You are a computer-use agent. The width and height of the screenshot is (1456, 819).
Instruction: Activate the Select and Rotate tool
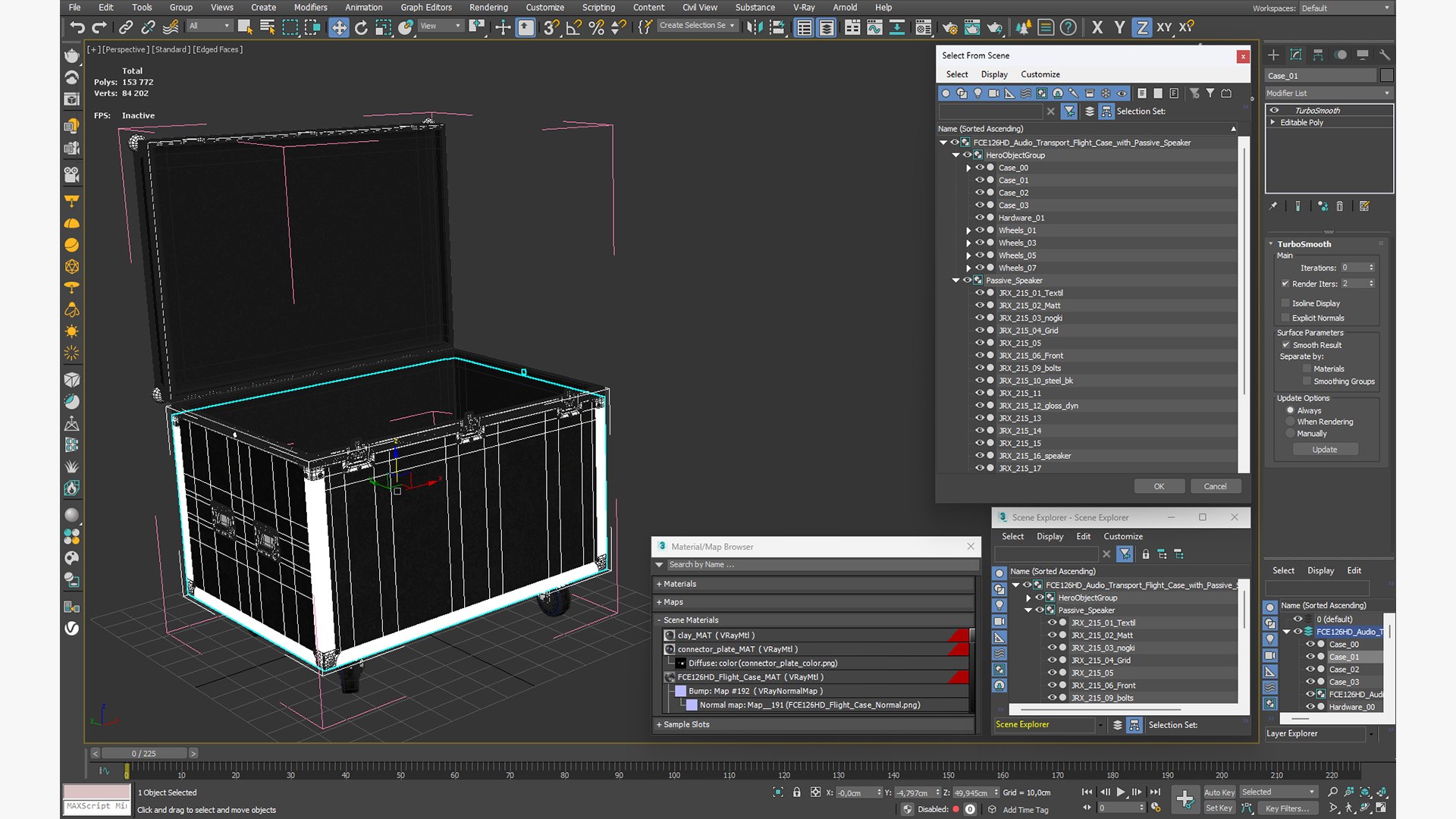pyautogui.click(x=361, y=27)
